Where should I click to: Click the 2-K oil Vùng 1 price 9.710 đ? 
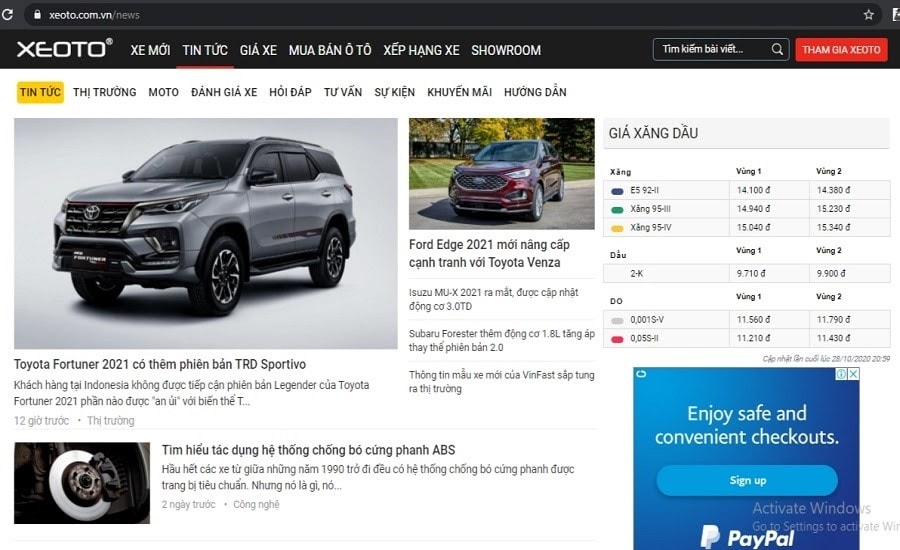point(751,273)
